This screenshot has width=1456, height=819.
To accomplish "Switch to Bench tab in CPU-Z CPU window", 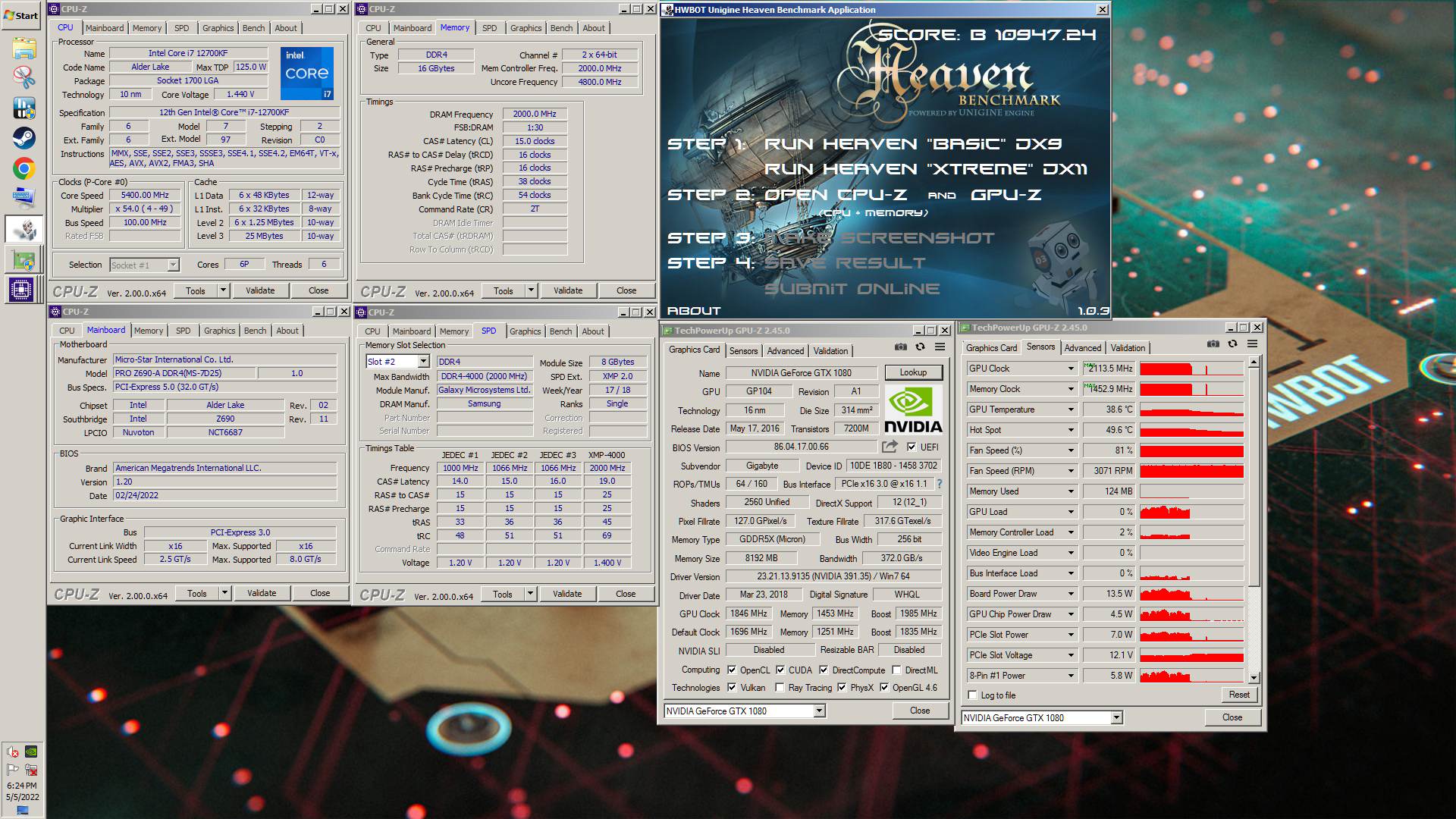I will [x=253, y=28].
